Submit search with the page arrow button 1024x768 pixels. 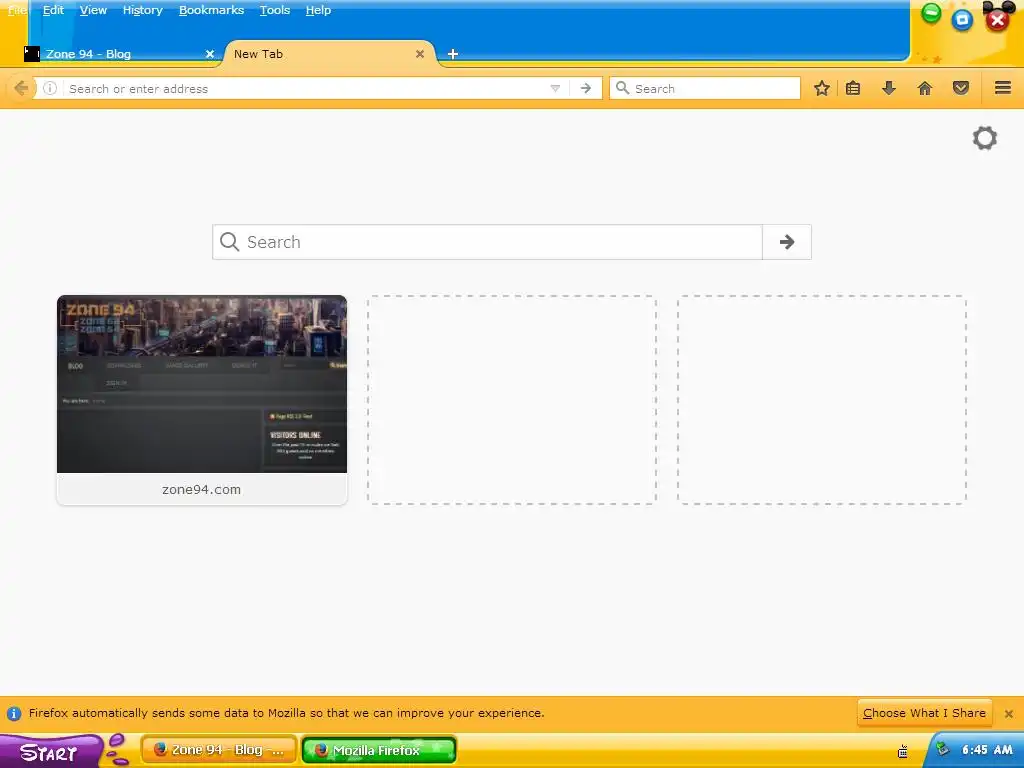787,242
